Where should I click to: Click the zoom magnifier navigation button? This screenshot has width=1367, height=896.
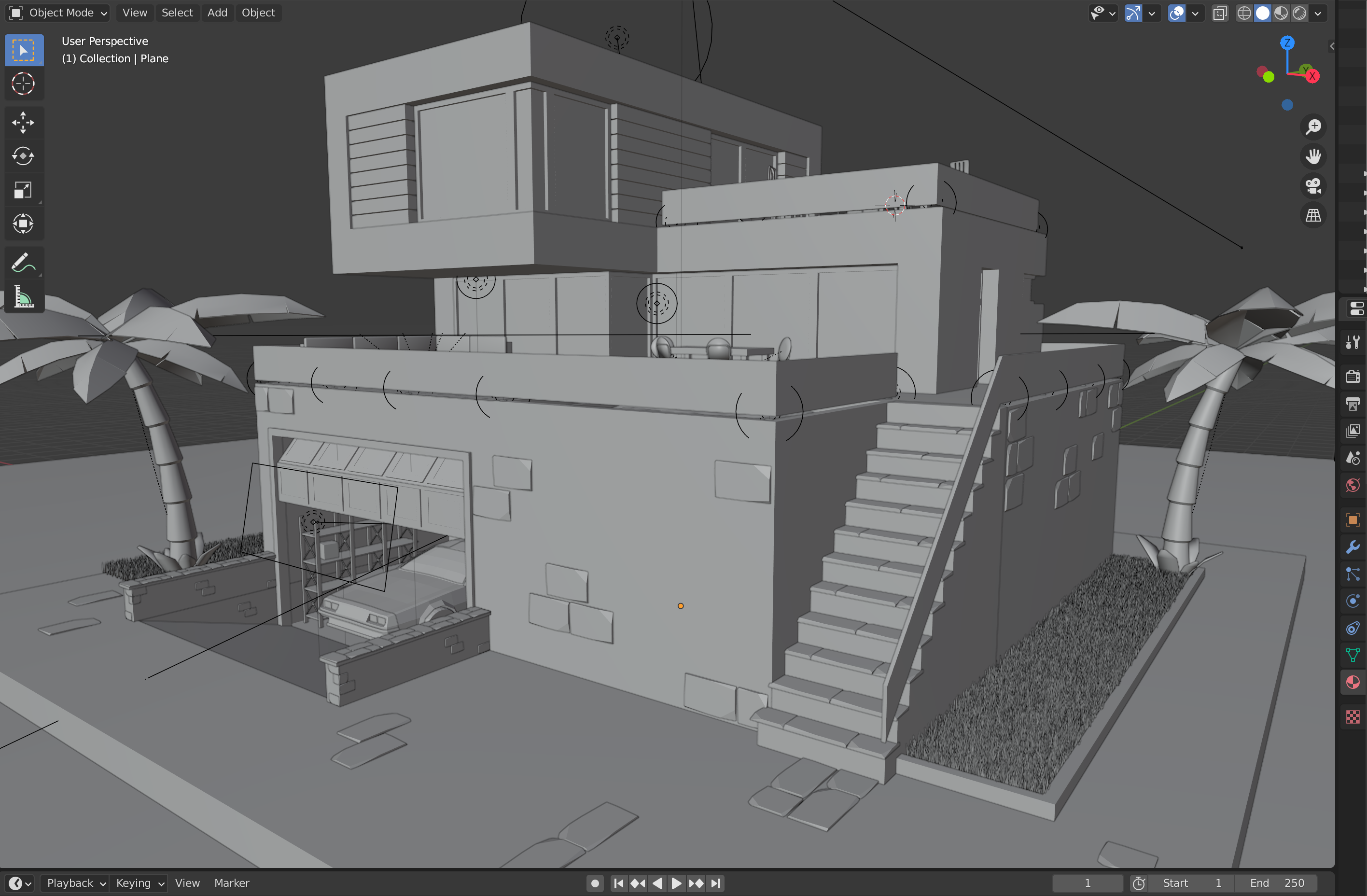(1313, 126)
